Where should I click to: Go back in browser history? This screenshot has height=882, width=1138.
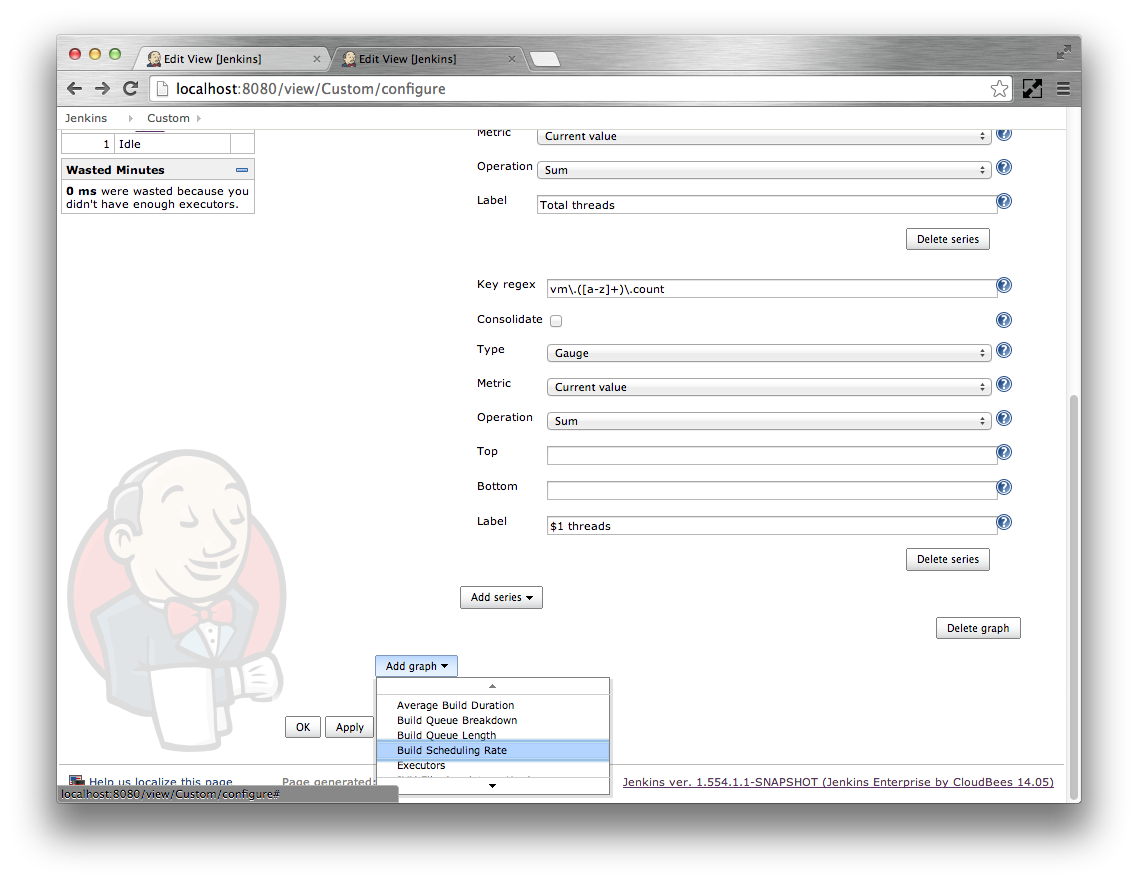click(74, 89)
